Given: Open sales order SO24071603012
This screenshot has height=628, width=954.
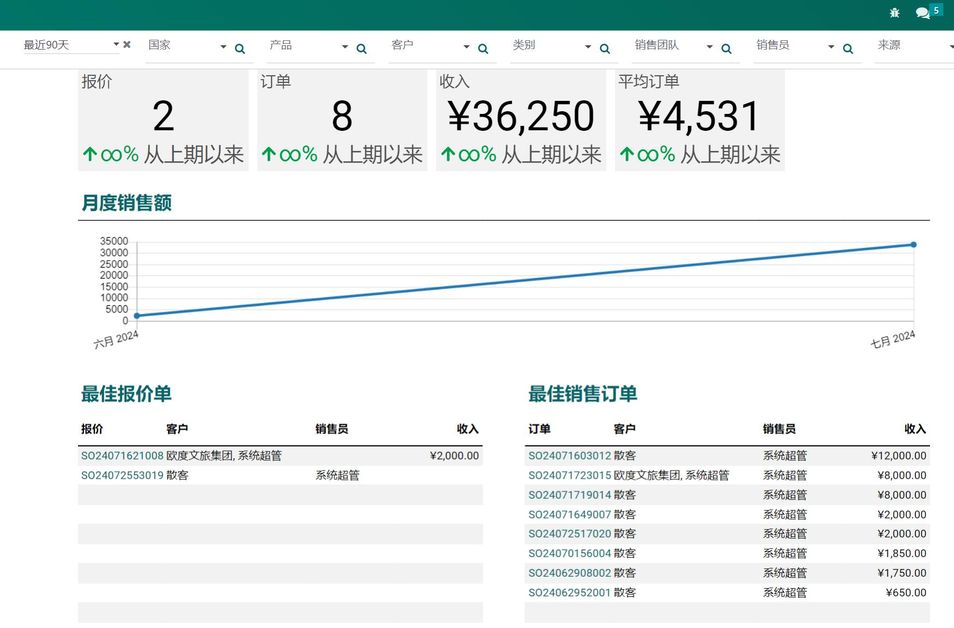Looking at the screenshot, I should pyautogui.click(x=569, y=456).
